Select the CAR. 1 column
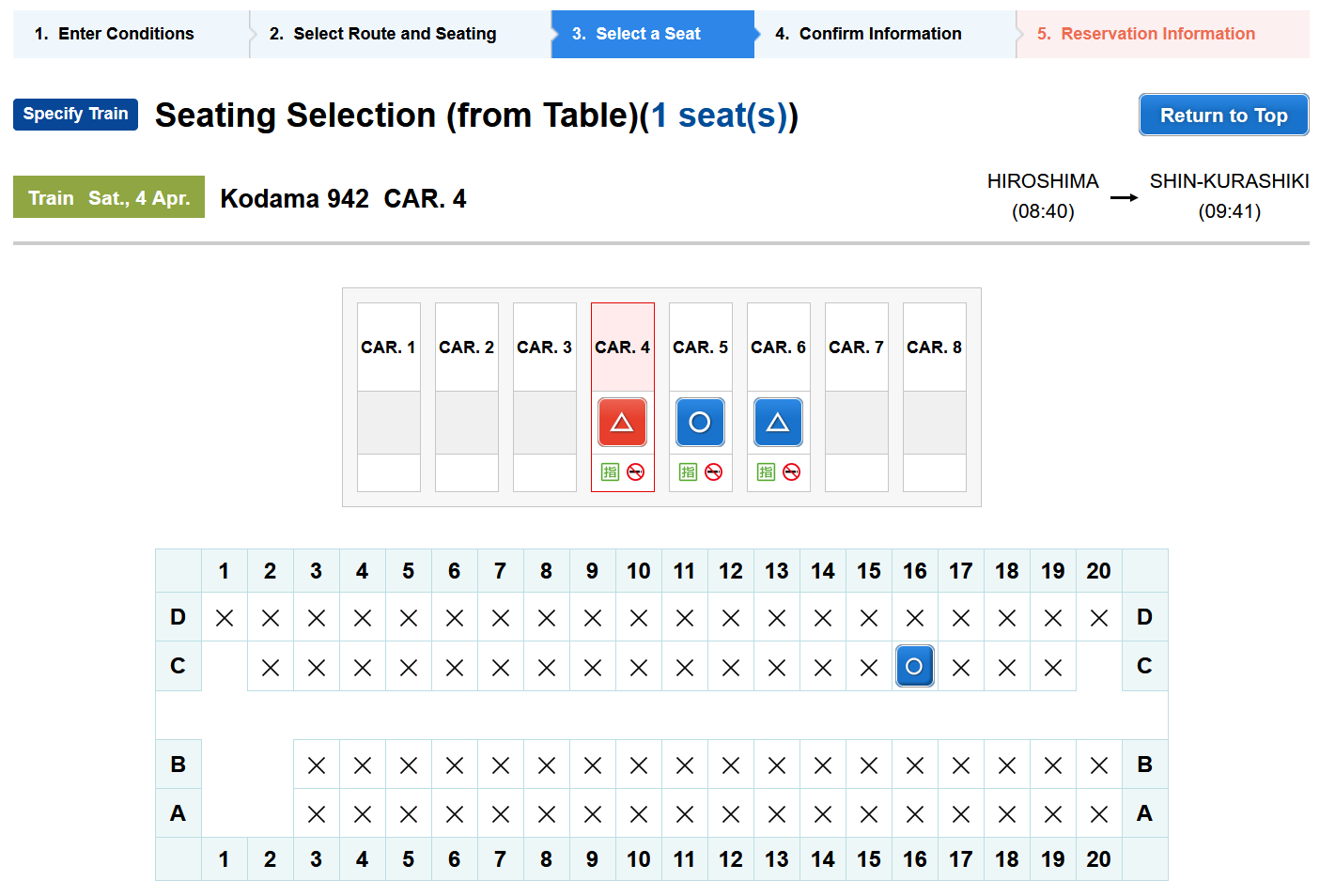This screenshot has width=1335, height=896. coord(389,397)
